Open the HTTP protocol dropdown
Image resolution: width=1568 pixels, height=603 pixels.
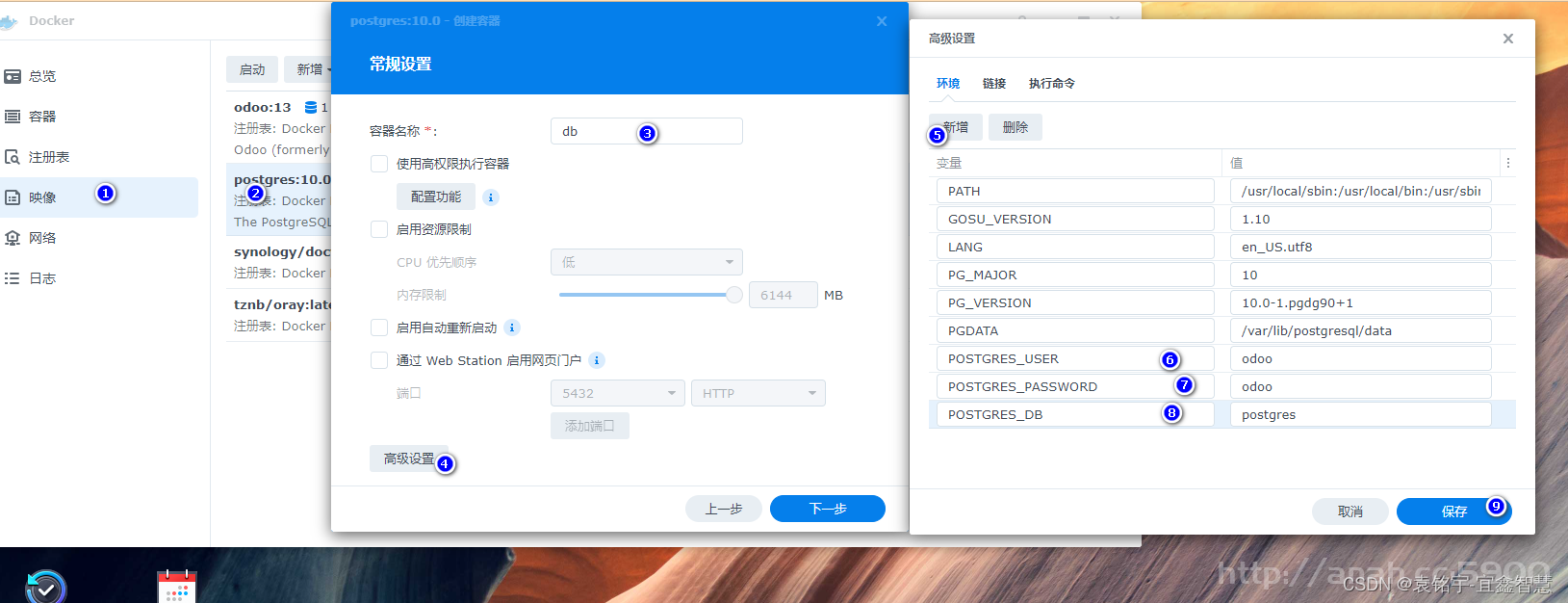pos(758,393)
